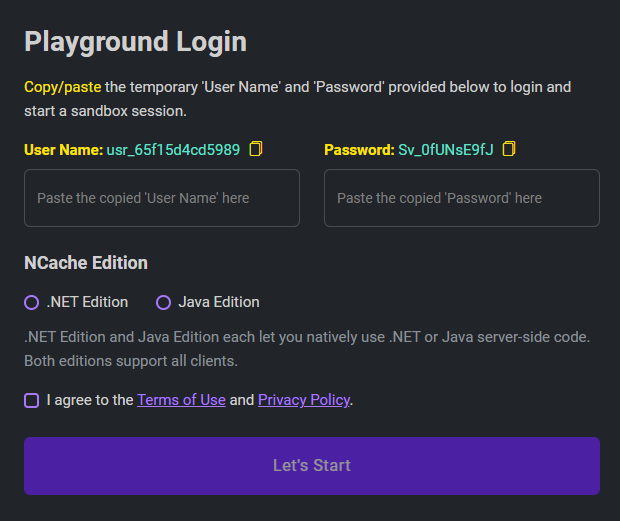The image size is (620, 521).
Task: Check the agree to Terms checkbox
Action: point(32,400)
